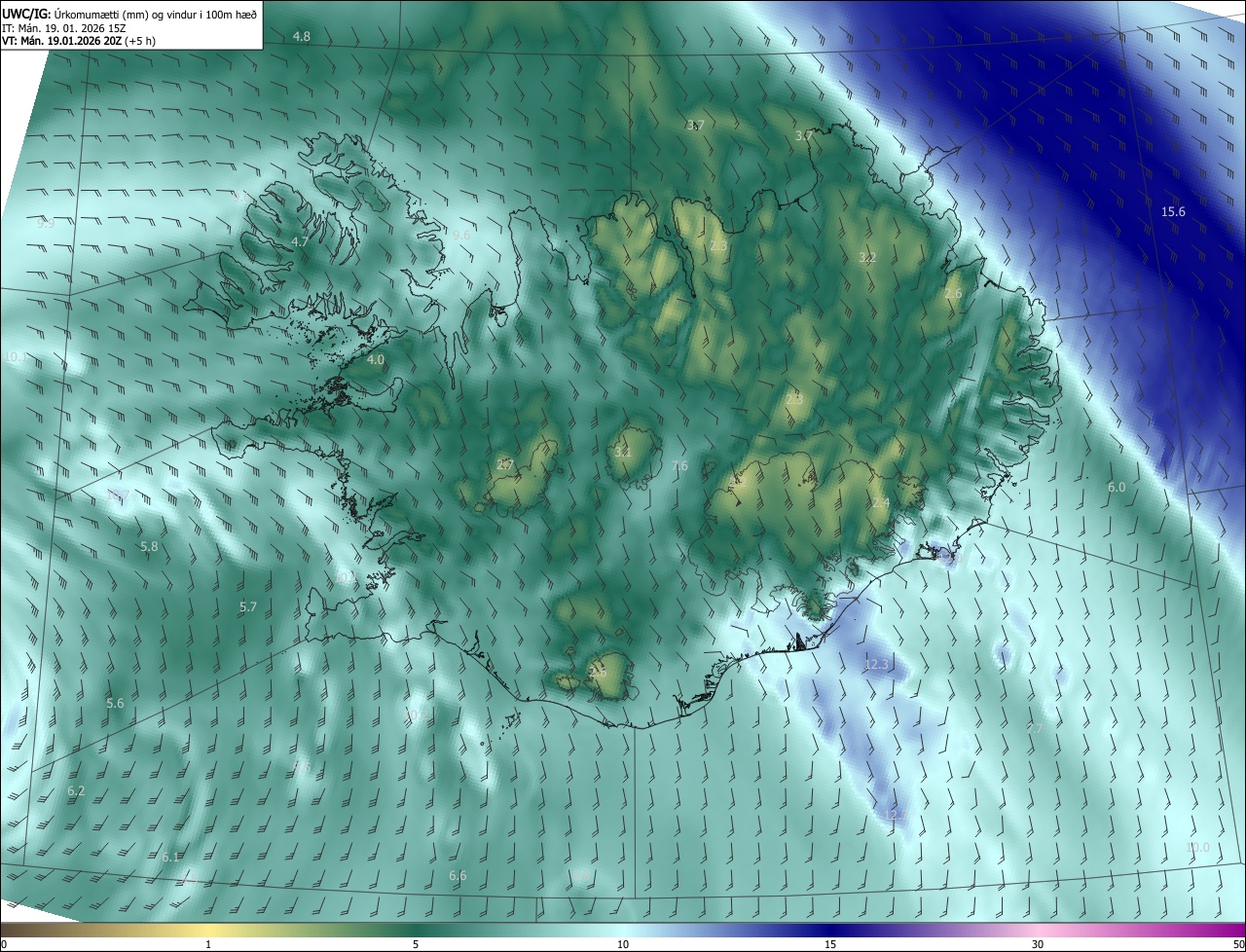The height and width of the screenshot is (952, 1246).
Task: Click the 5.8 value label over the sea
Action: tap(149, 547)
